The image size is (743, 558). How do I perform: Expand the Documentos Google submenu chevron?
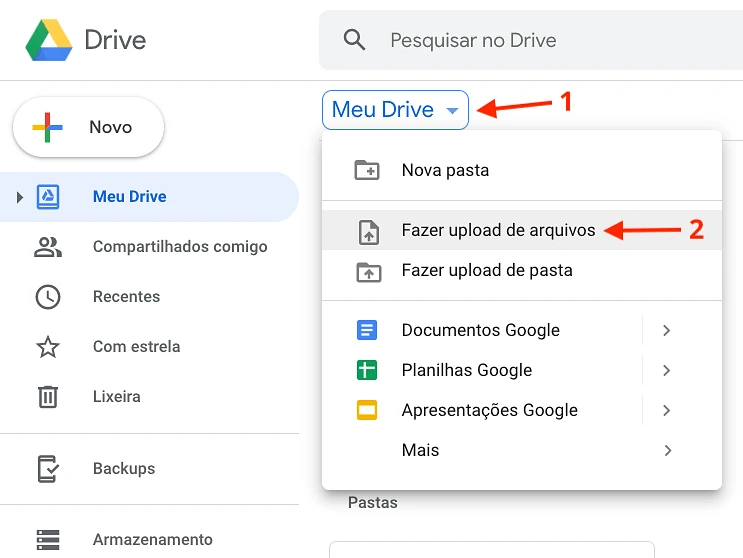pyautogui.click(x=667, y=330)
